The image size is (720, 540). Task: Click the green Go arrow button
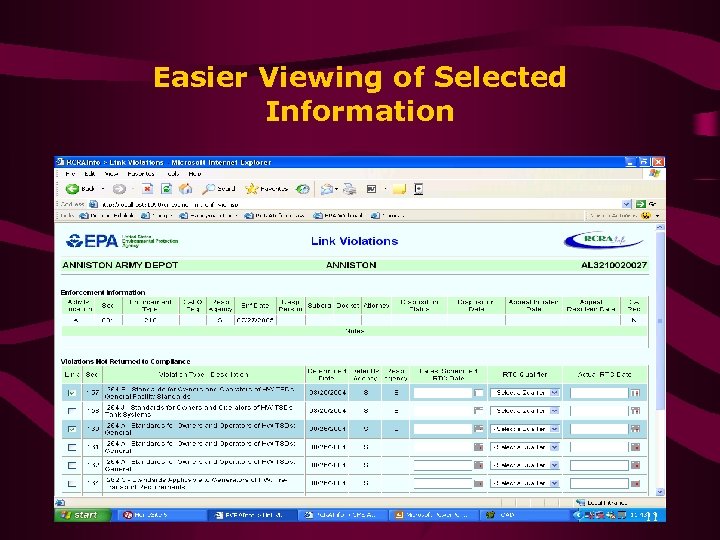pyautogui.click(x=641, y=204)
